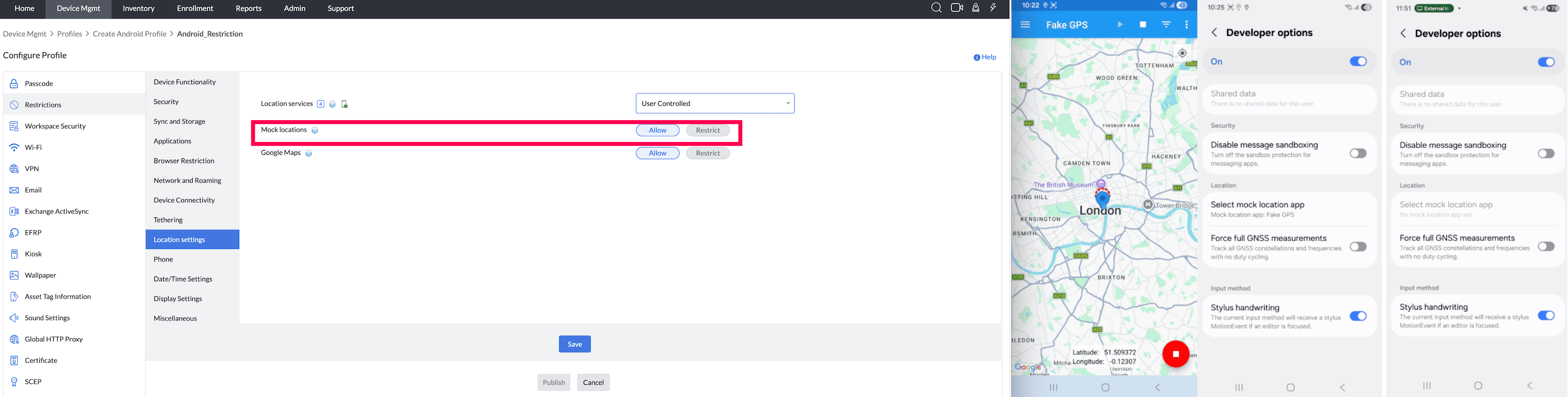Open the Support tab
1568x397 pixels.
(x=341, y=9)
